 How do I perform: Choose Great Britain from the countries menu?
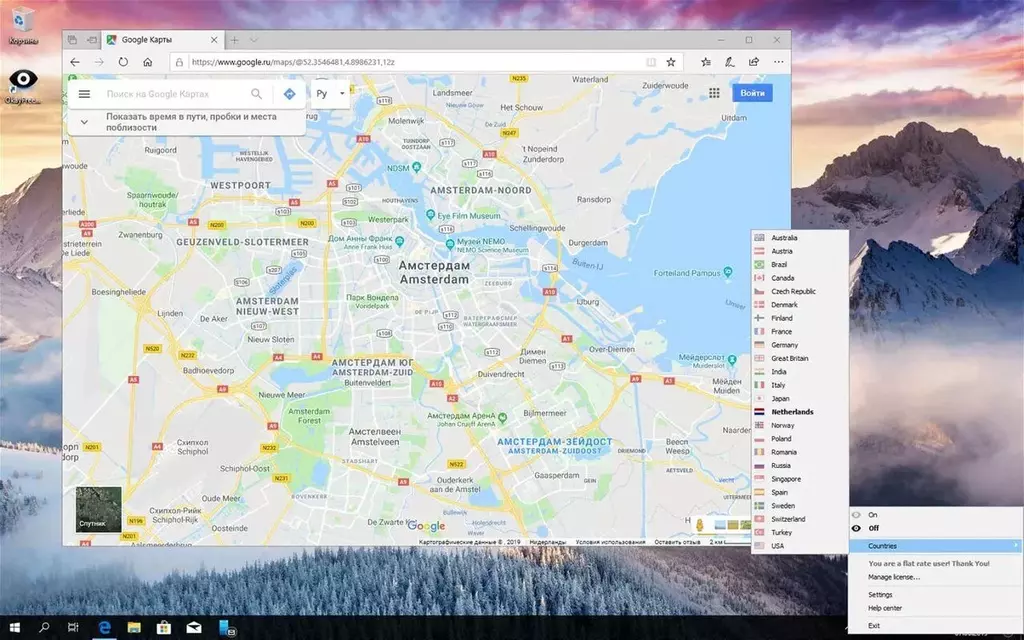[799, 359]
